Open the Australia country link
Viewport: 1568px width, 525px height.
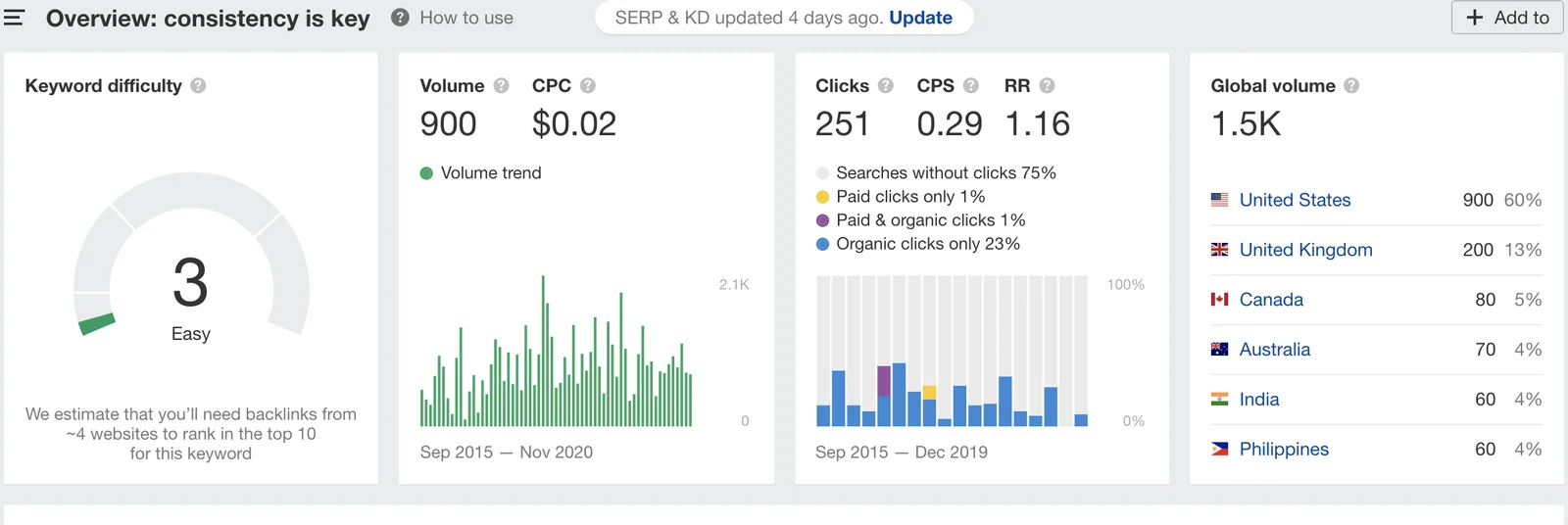[x=1274, y=350]
